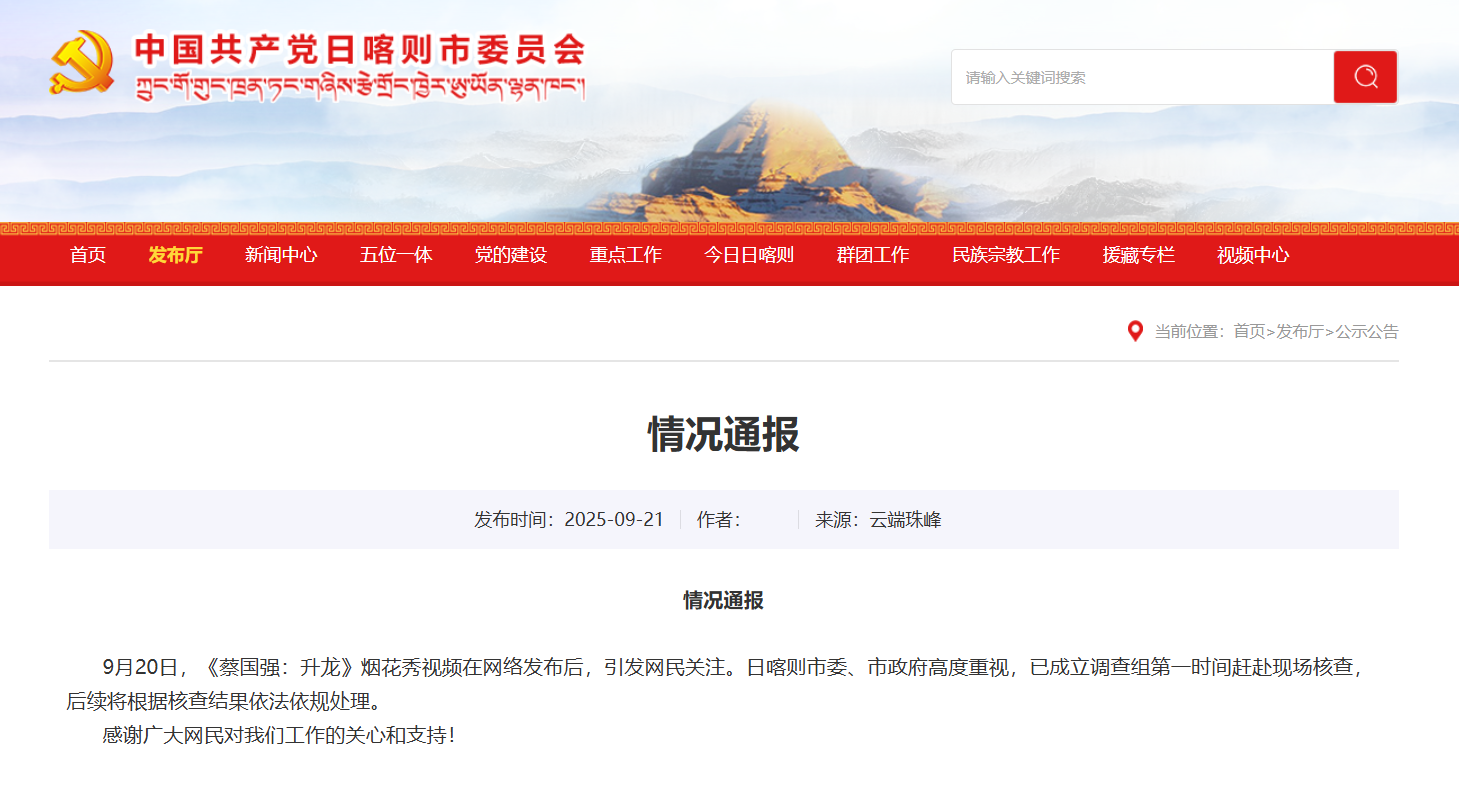Open the 新闻中心 menu item
The image size is (1459, 804).
[281, 255]
